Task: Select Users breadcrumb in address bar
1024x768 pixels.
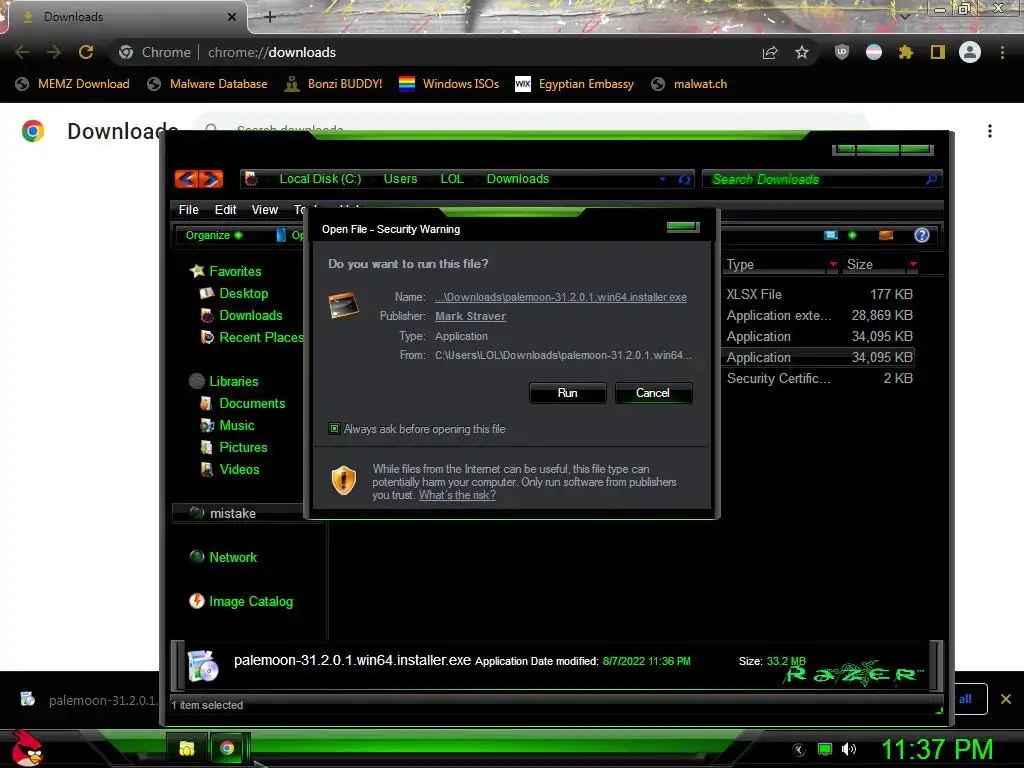Action: click(x=400, y=179)
